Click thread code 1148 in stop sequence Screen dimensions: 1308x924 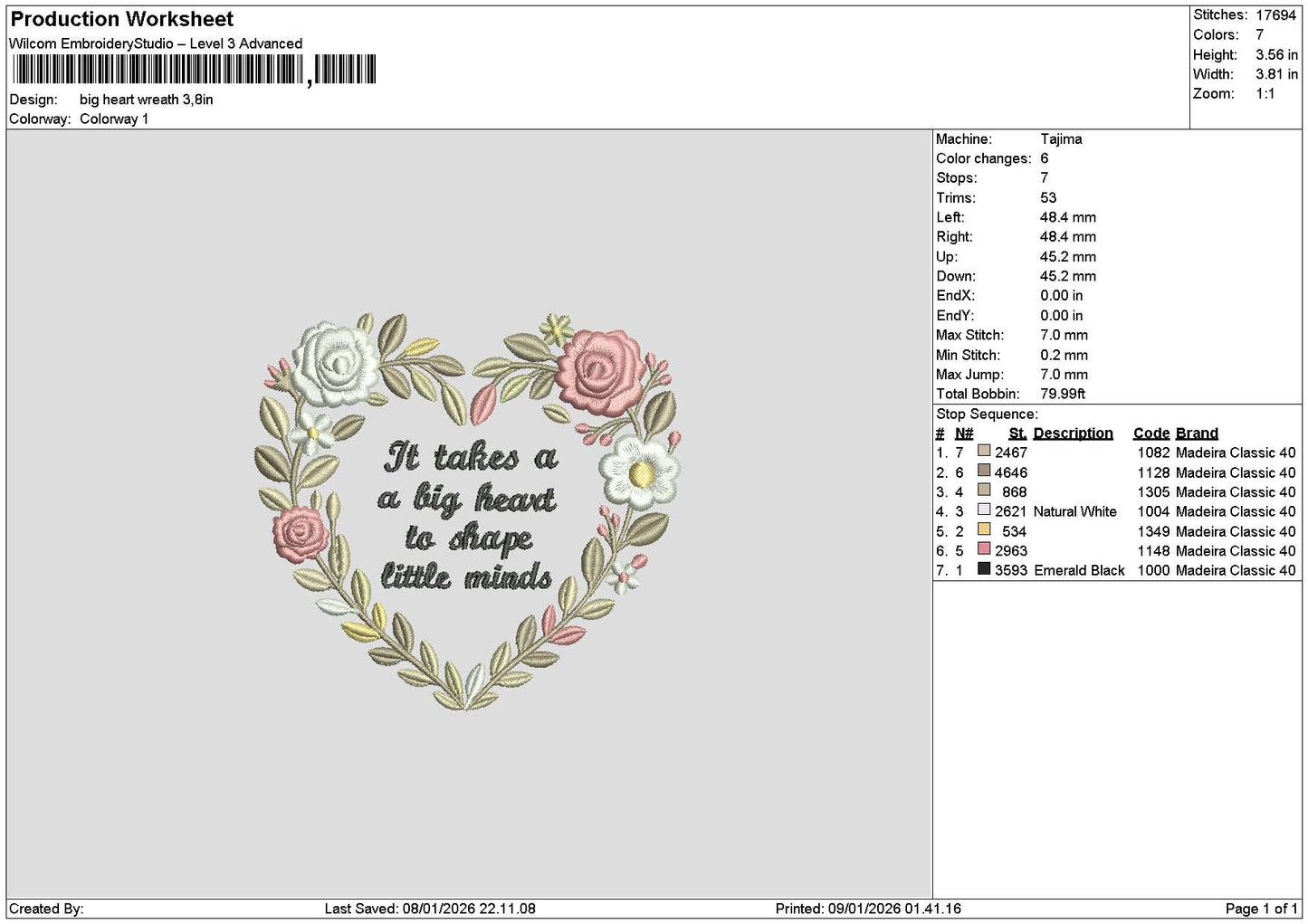point(1153,551)
